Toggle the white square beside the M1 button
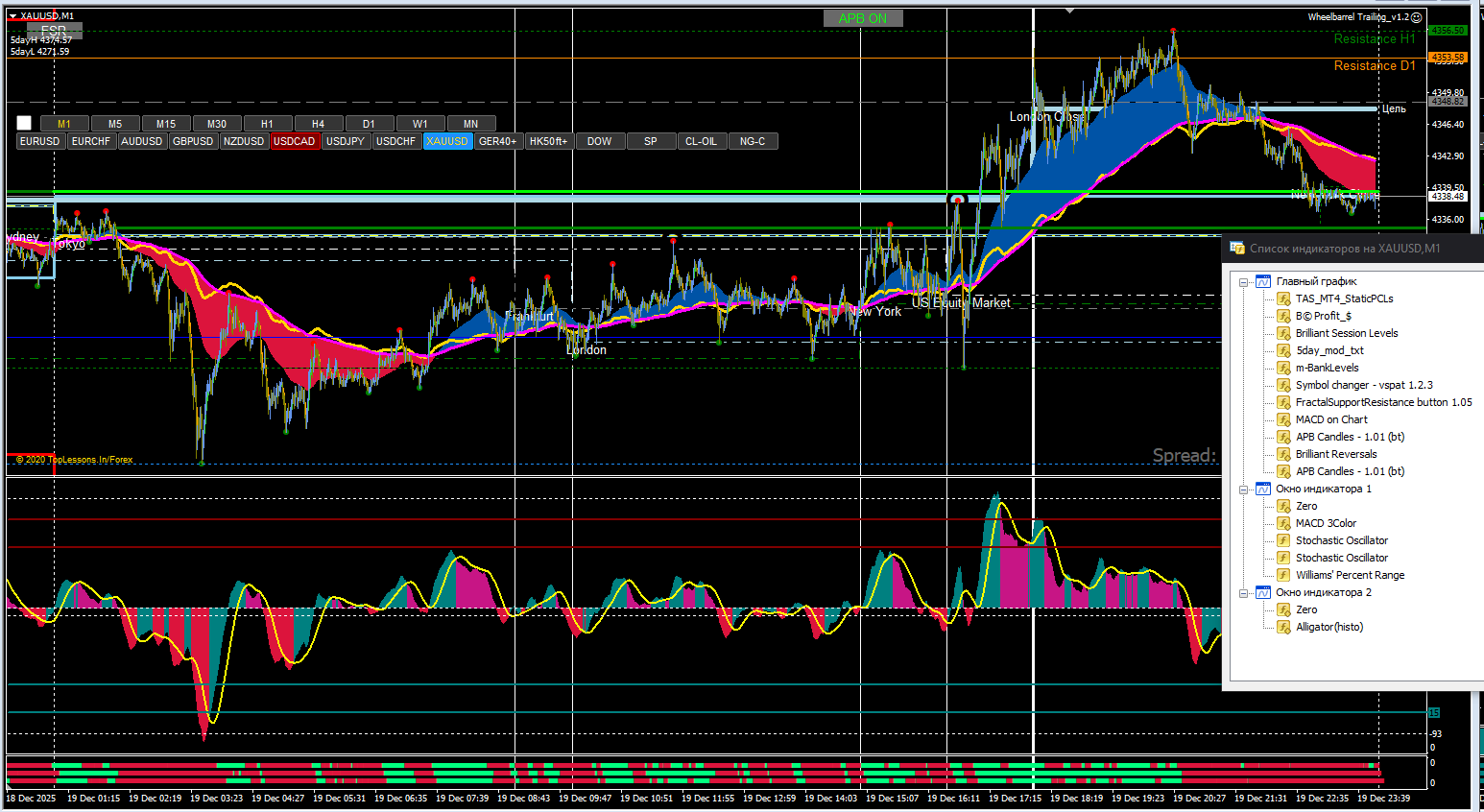The image size is (1484, 812). 24,123
